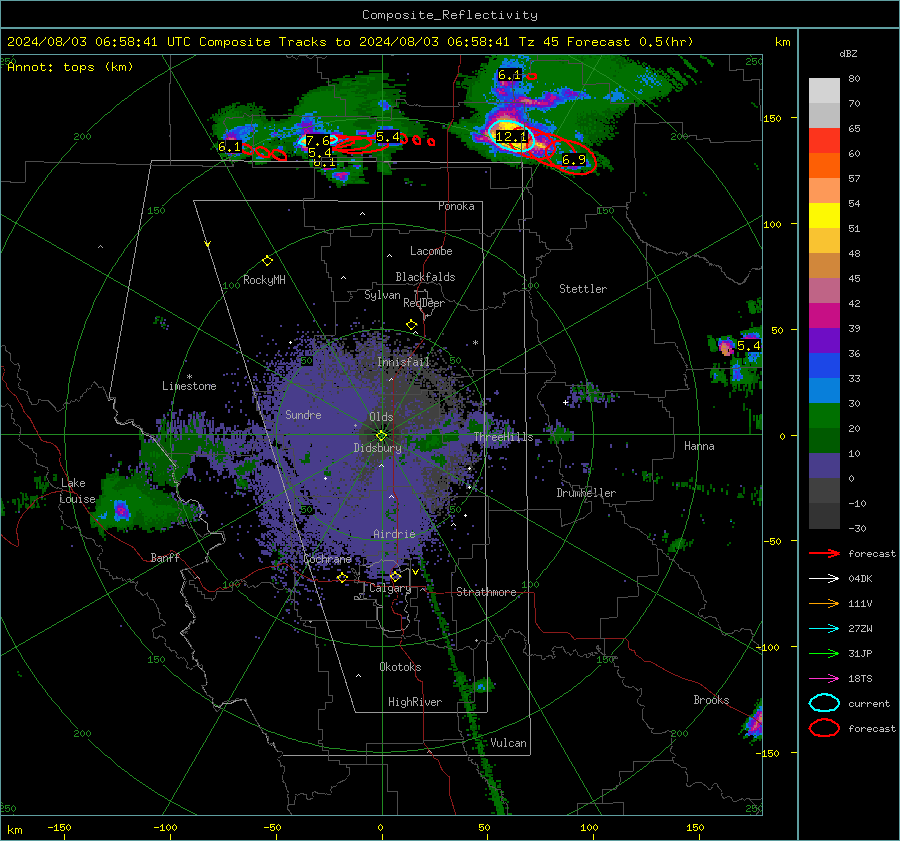Image resolution: width=900 pixels, height=841 pixels.
Task: Click the dBZ legend heading
Action: click(848, 54)
